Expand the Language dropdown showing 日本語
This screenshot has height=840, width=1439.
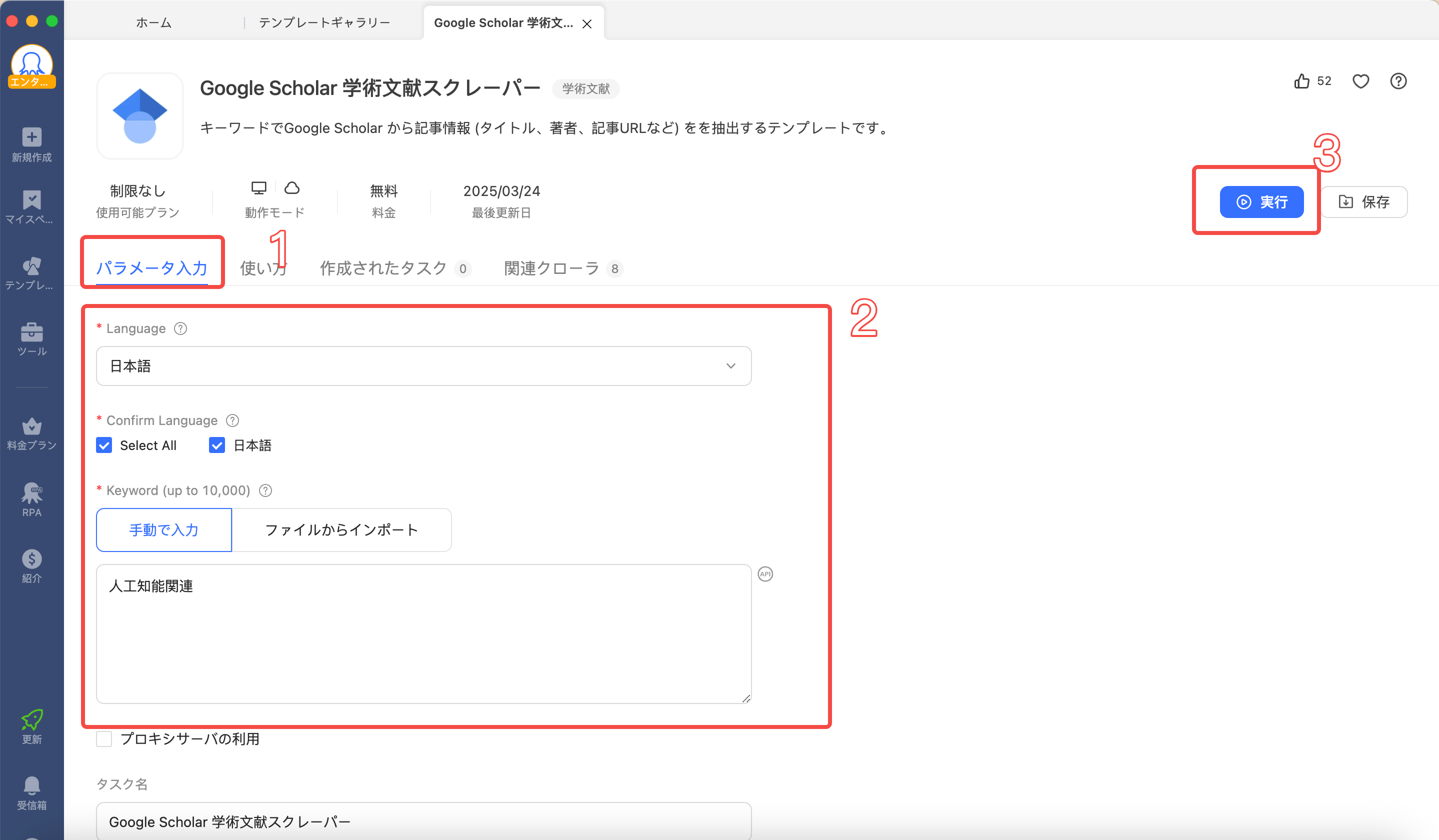[x=423, y=366]
